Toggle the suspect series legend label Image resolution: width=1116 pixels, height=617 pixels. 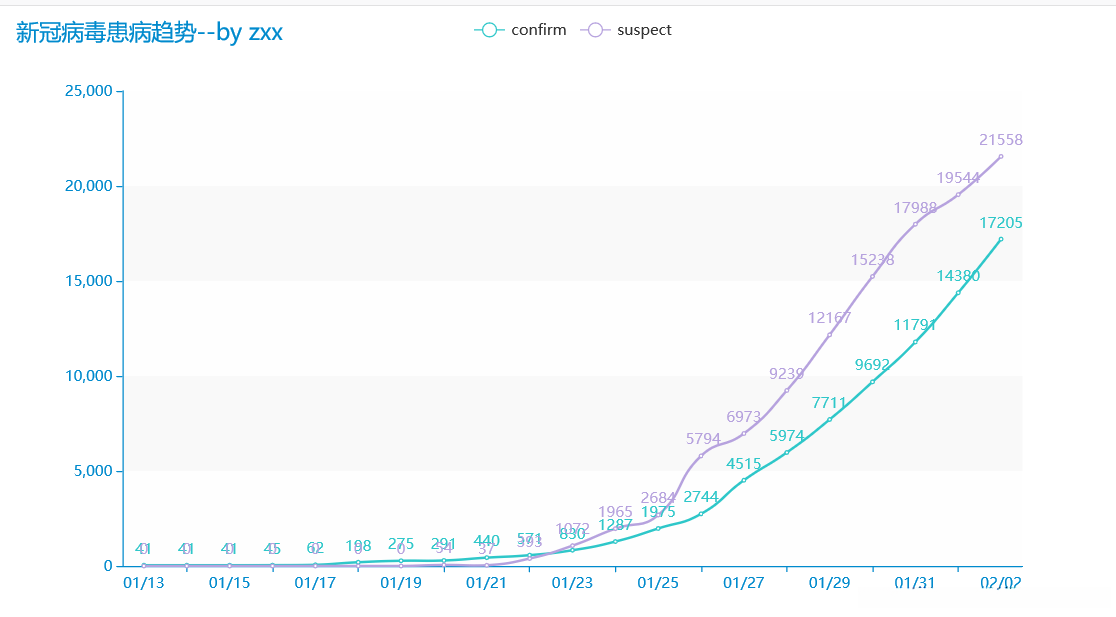click(644, 30)
